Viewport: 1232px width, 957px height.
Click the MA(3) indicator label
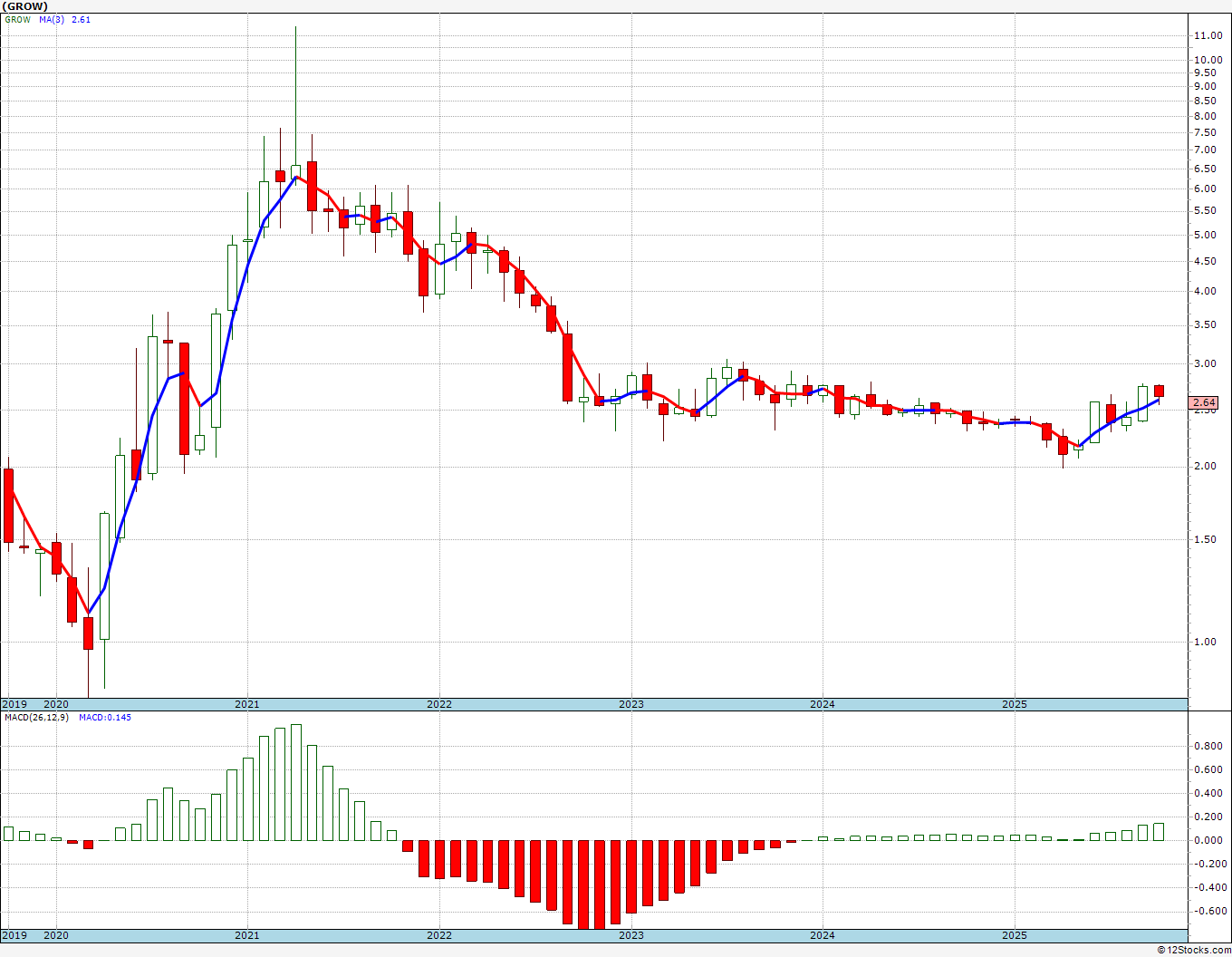click(52, 20)
